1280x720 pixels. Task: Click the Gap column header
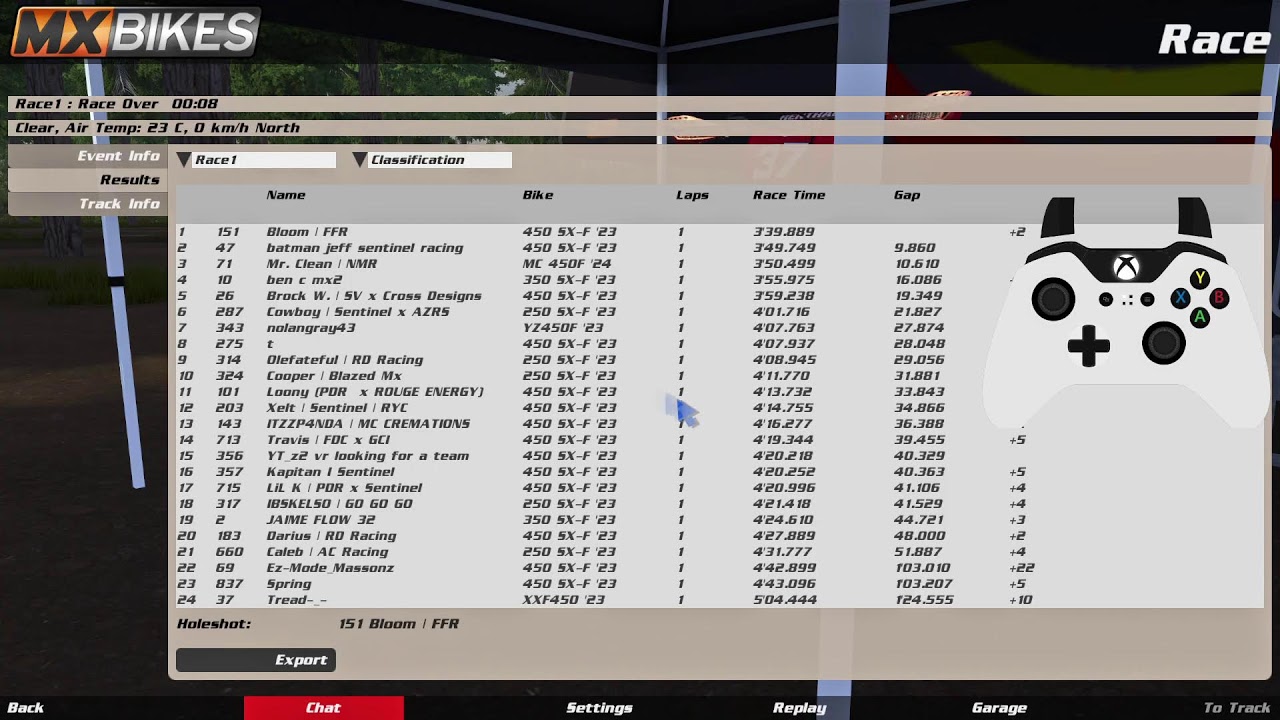(907, 195)
